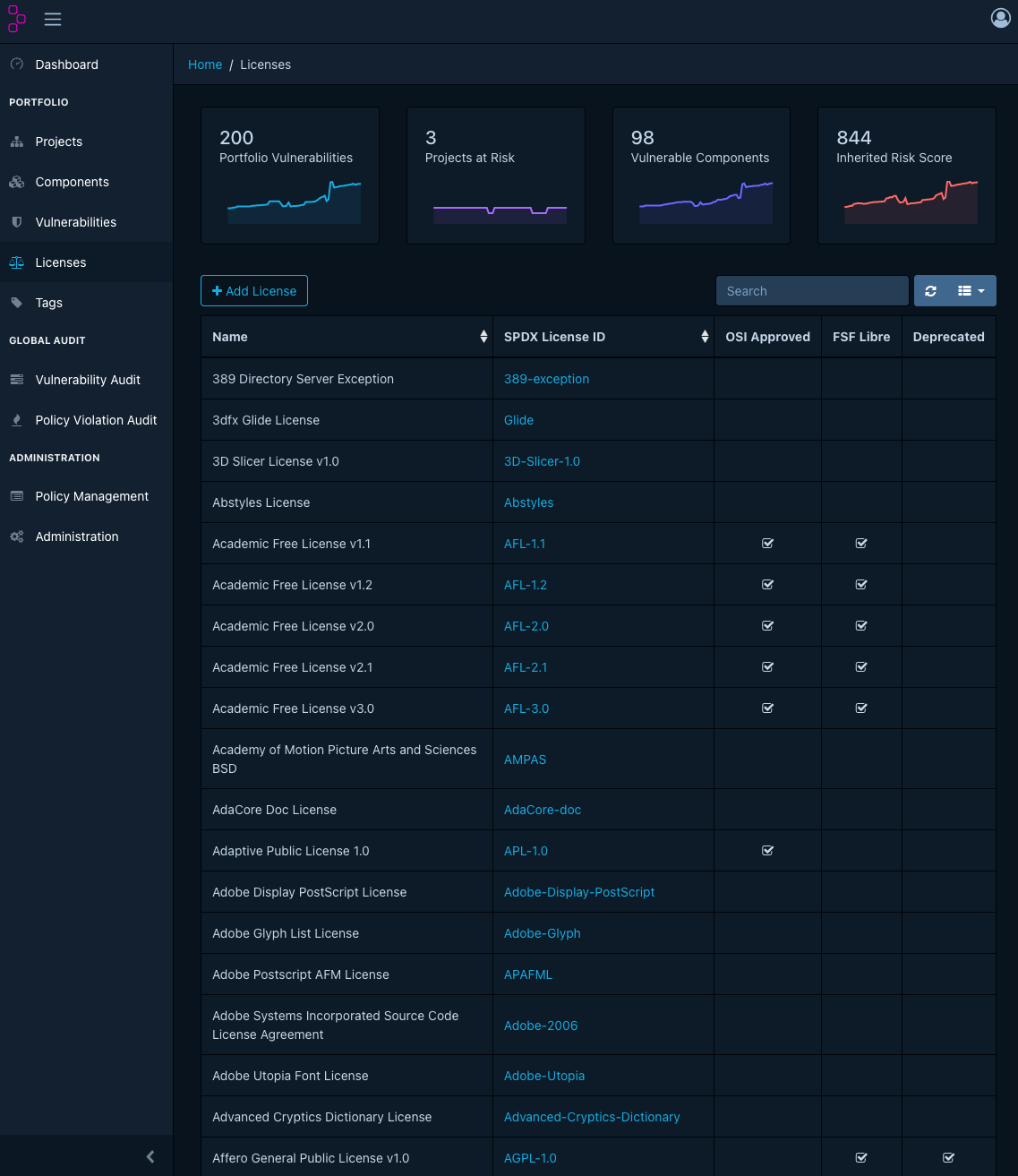
Task: Open the Adobe-2006 license link
Action: [x=541, y=1026]
